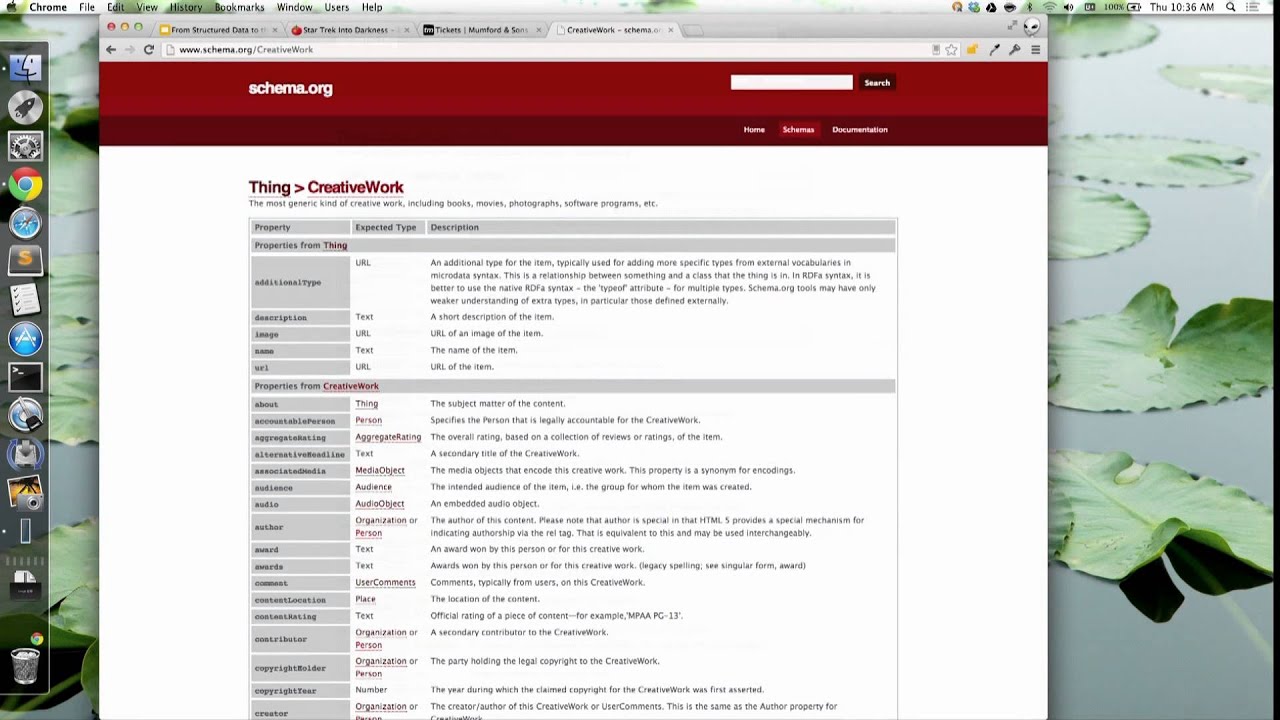Open AudioObject type link
Image resolution: width=1280 pixels, height=720 pixels.
pyautogui.click(x=380, y=504)
